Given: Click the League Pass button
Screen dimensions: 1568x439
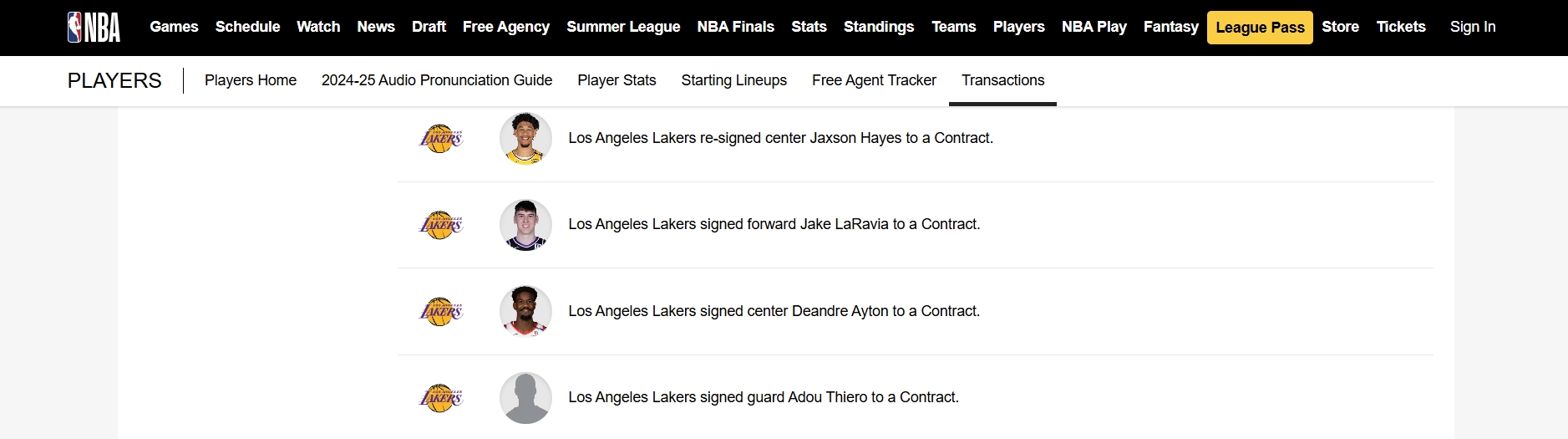Looking at the screenshot, I should pyautogui.click(x=1260, y=28).
